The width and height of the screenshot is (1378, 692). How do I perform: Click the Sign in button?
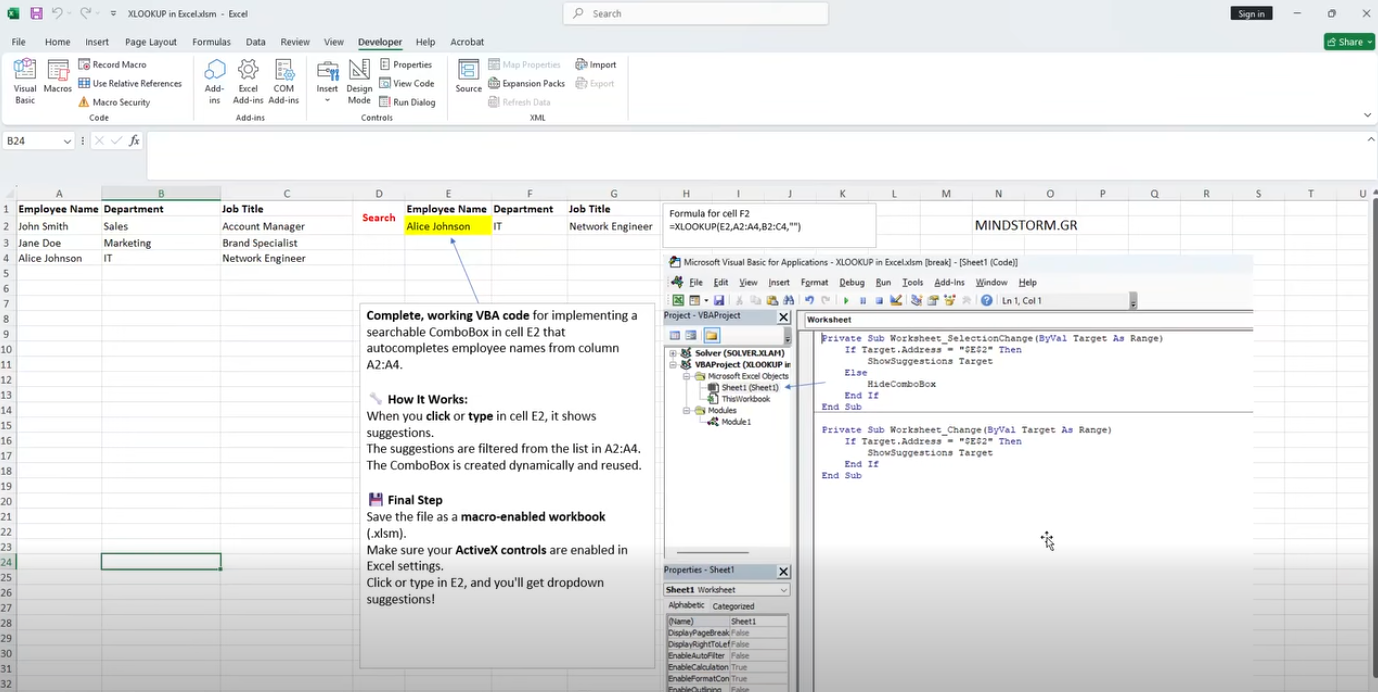pyautogui.click(x=1251, y=14)
